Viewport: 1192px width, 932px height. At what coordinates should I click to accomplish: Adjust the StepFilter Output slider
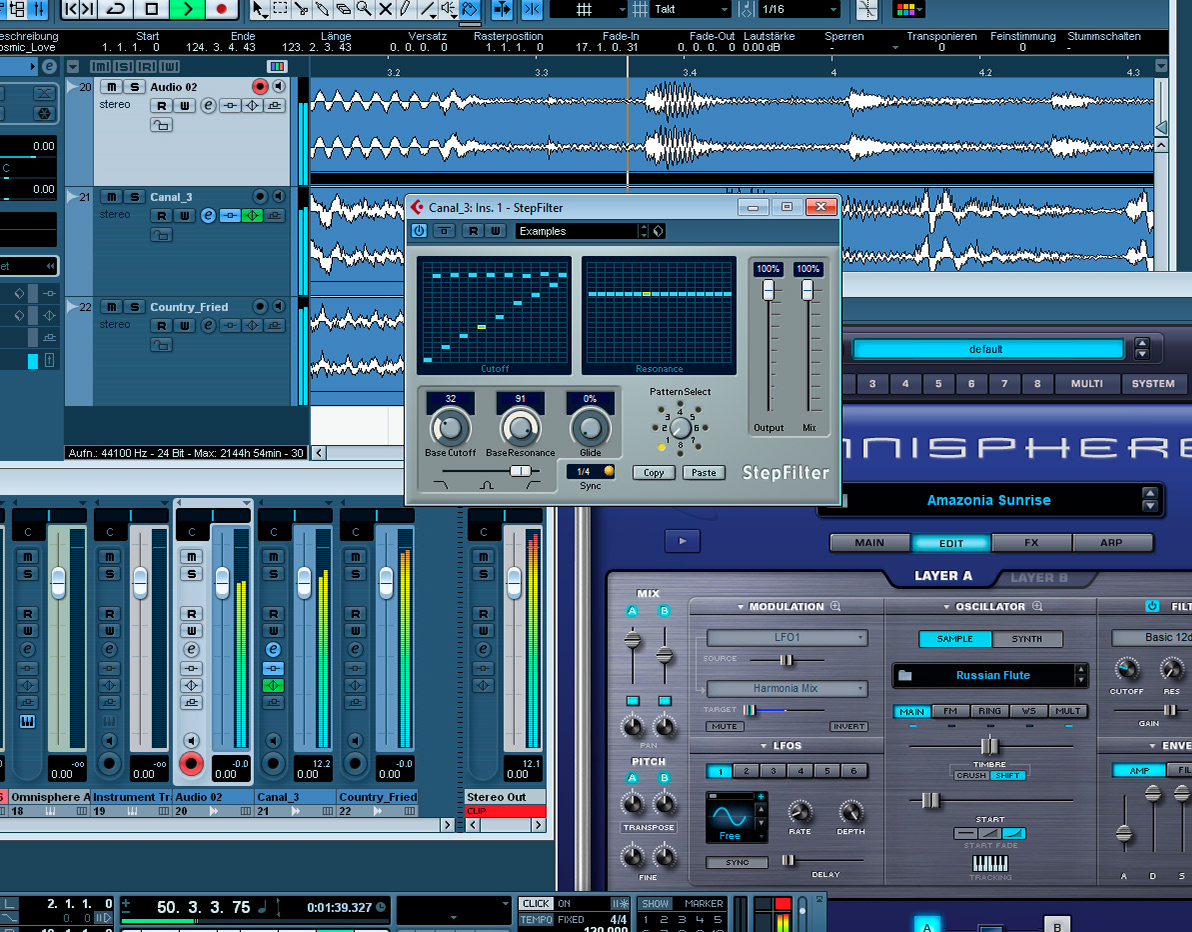[x=769, y=290]
